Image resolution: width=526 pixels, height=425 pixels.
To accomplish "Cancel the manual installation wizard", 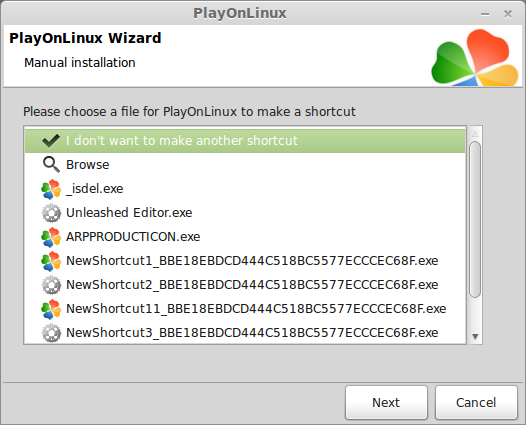I will click(476, 402).
